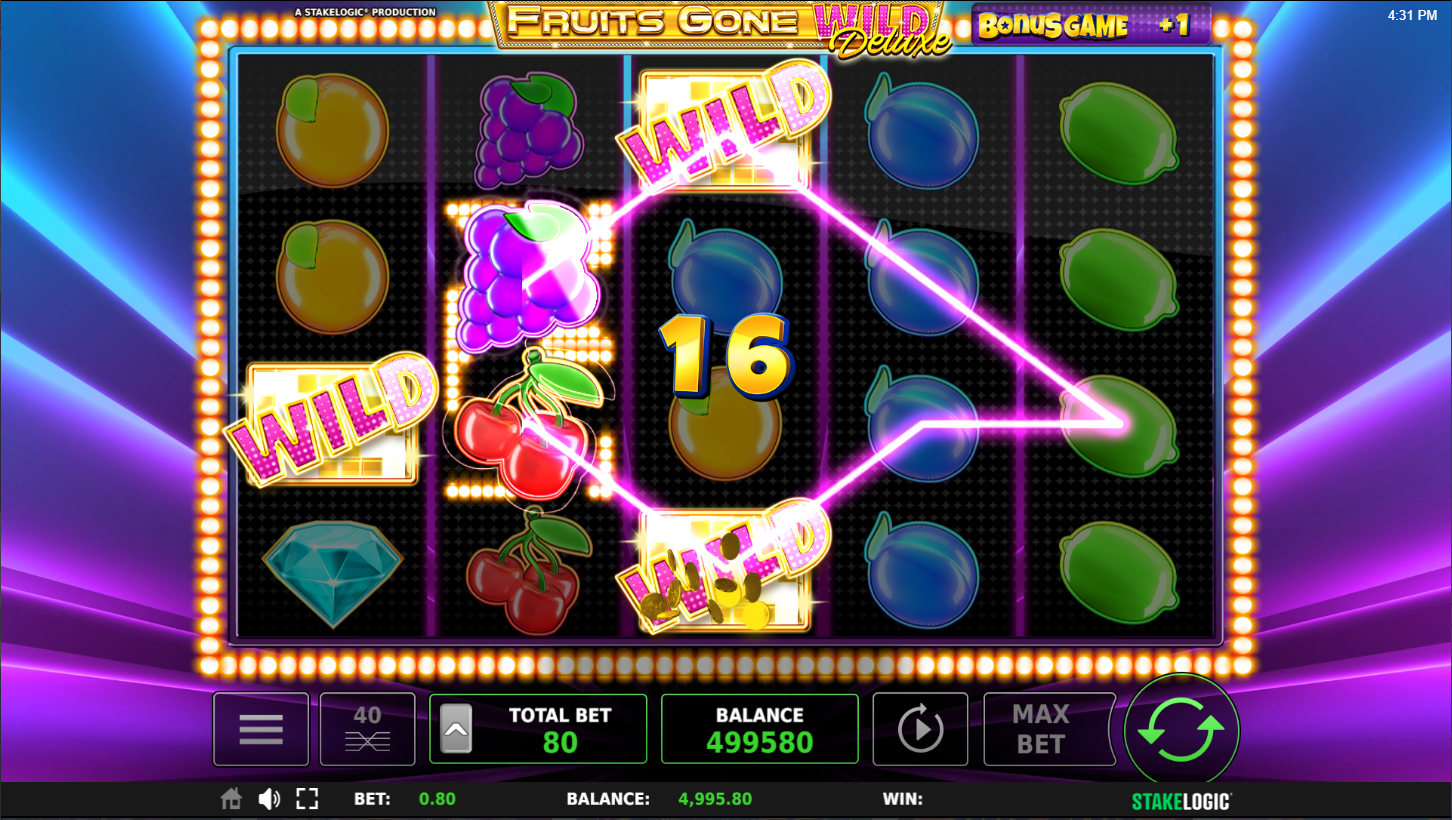
Task: Click the BONUS GAME +1 banner
Action: [1091, 25]
